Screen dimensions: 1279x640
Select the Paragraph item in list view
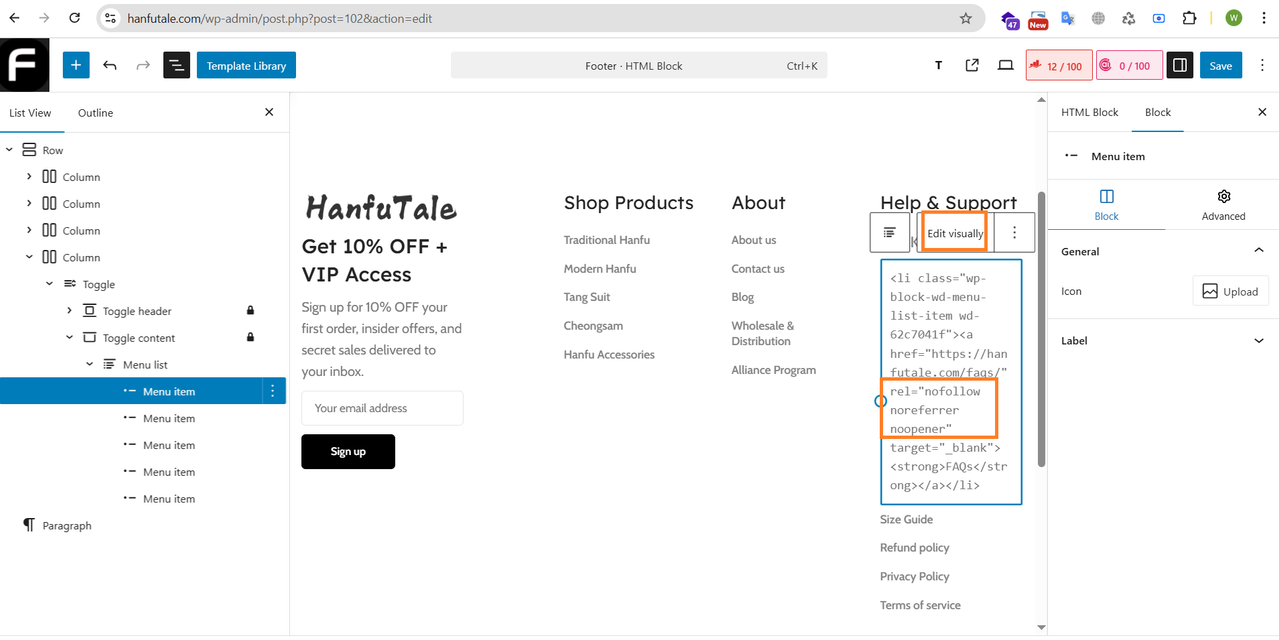67,525
